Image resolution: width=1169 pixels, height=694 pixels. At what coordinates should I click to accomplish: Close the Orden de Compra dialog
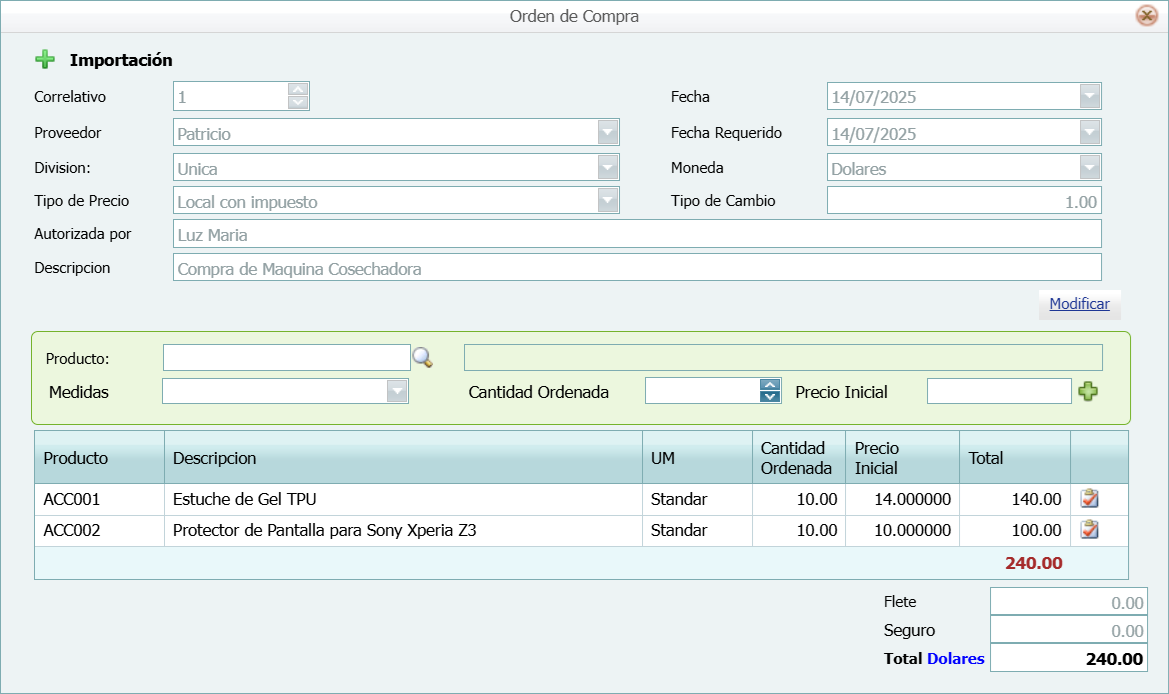tap(1146, 16)
